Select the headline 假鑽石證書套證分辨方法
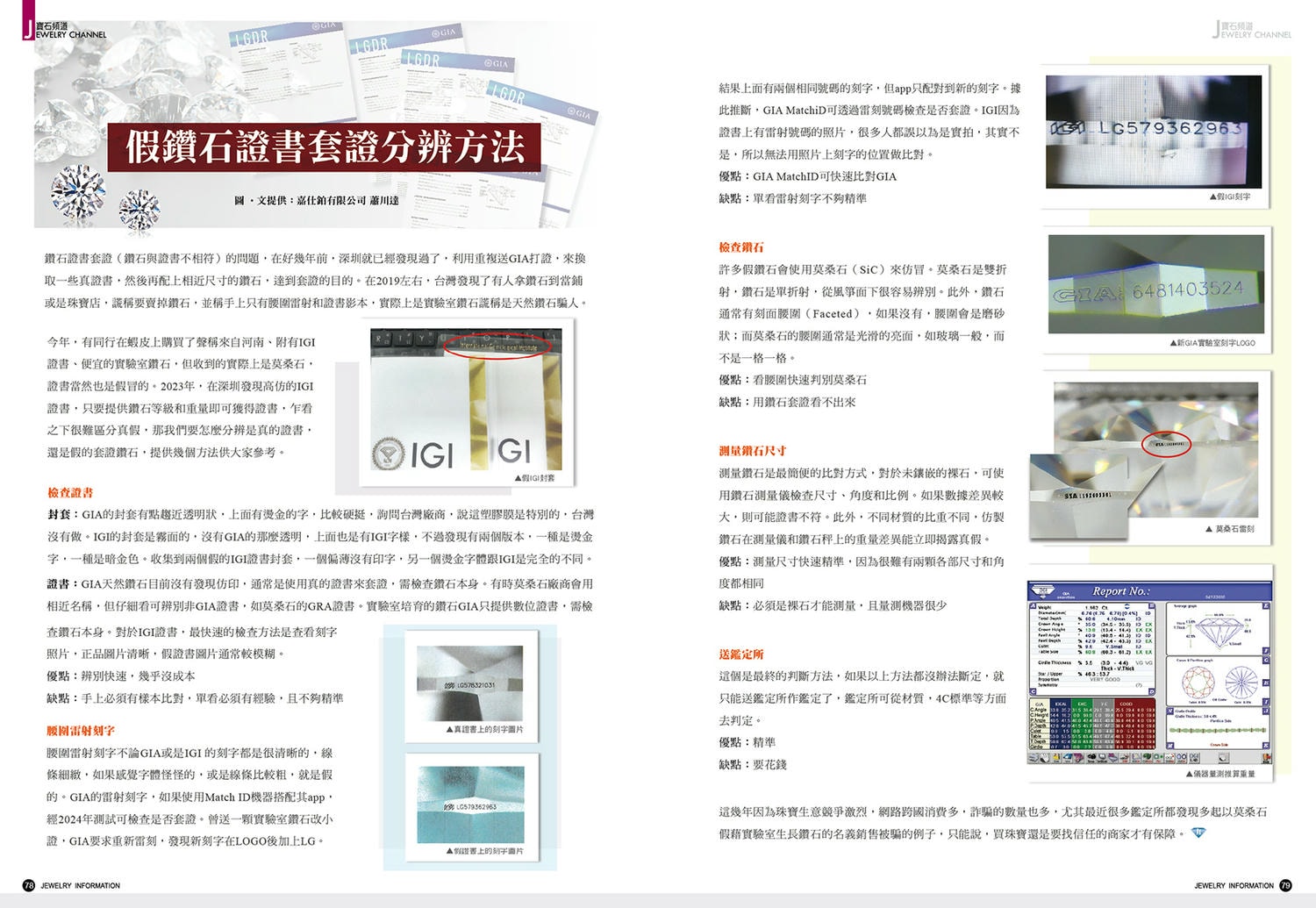Screen dimensions: 1316x908 pos(325,147)
